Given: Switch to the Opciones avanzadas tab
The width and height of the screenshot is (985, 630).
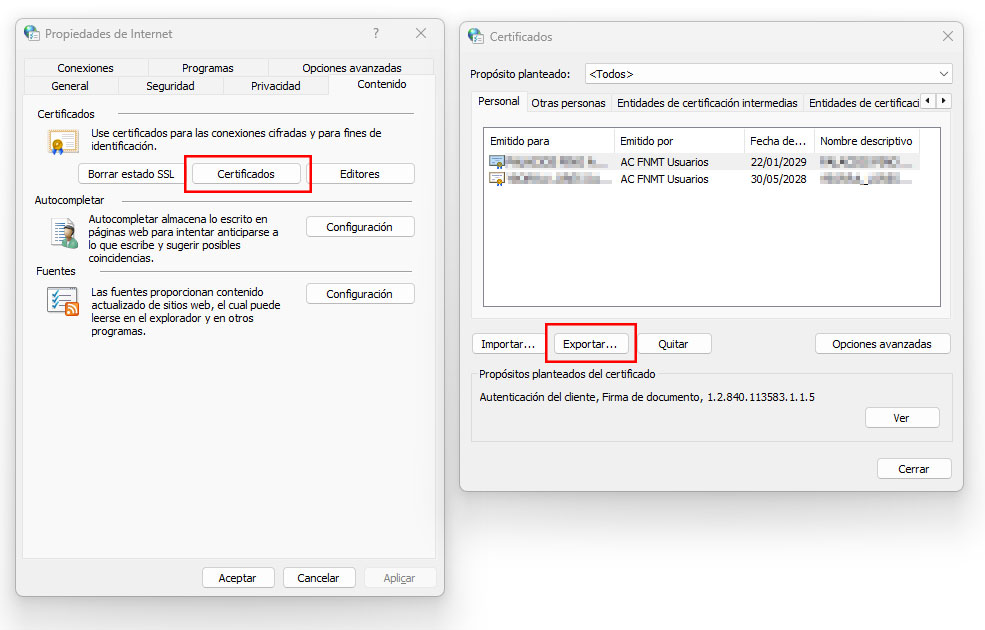Looking at the screenshot, I should click(x=351, y=67).
